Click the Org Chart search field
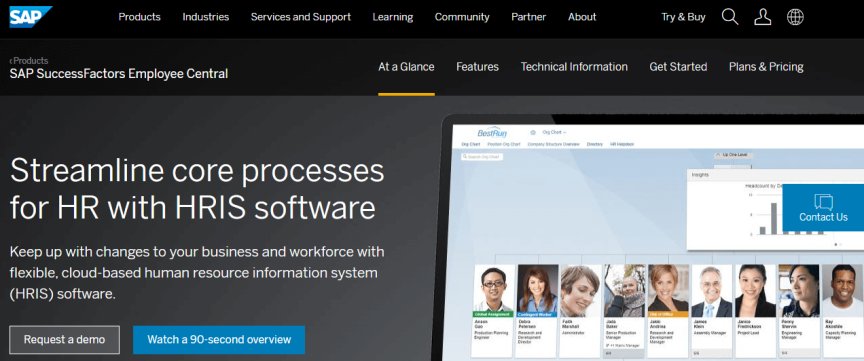This screenshot has height=361, width=864. (483, 157)
